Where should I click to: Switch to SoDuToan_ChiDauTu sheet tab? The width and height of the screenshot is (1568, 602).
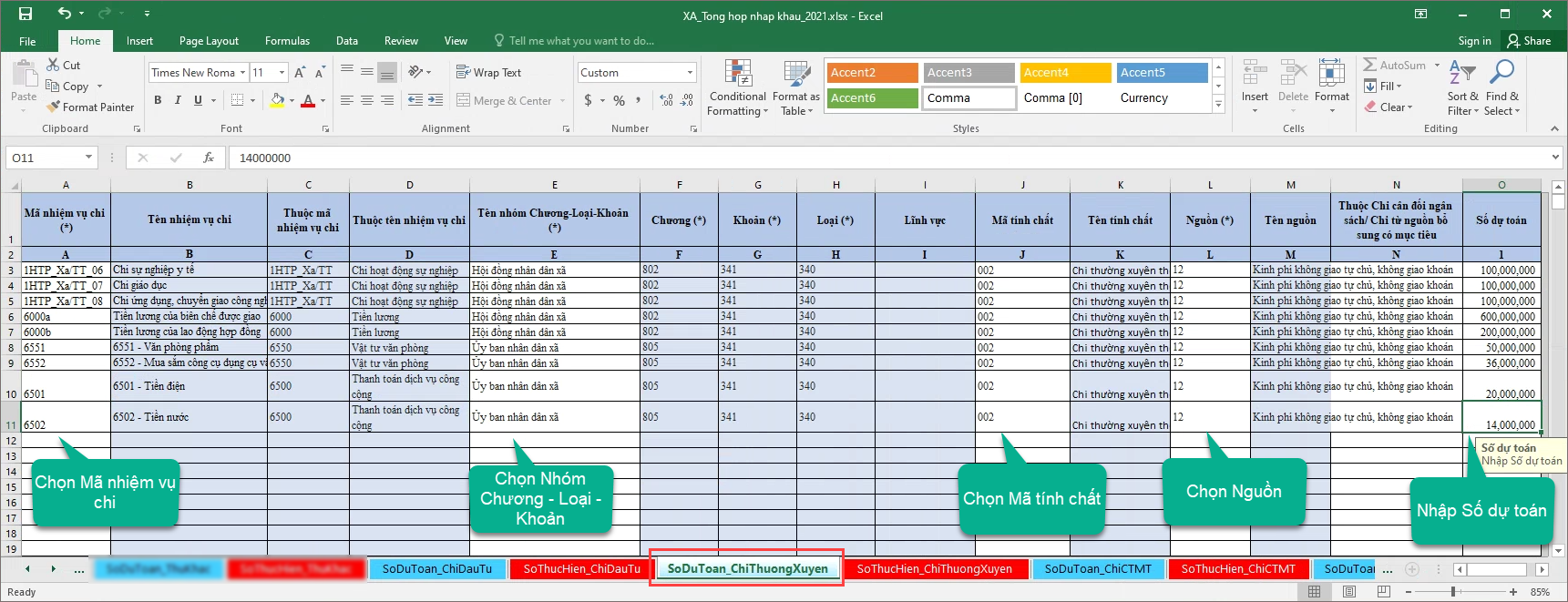(x=436, y=569)
